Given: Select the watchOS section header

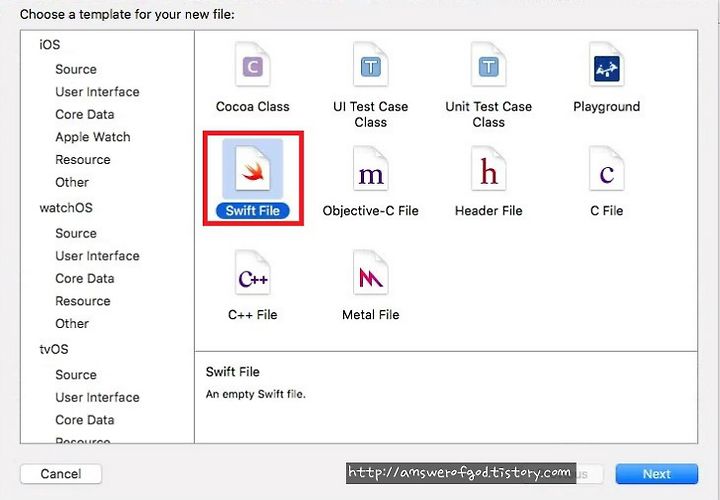Looking at the screenshot, I should [66, 208].
